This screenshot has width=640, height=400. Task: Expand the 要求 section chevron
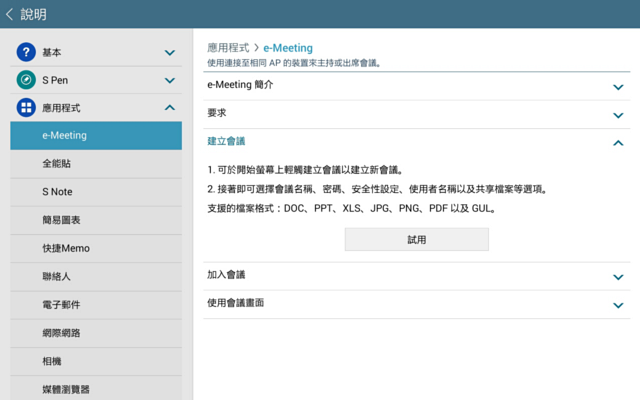[x=618, y=116]
